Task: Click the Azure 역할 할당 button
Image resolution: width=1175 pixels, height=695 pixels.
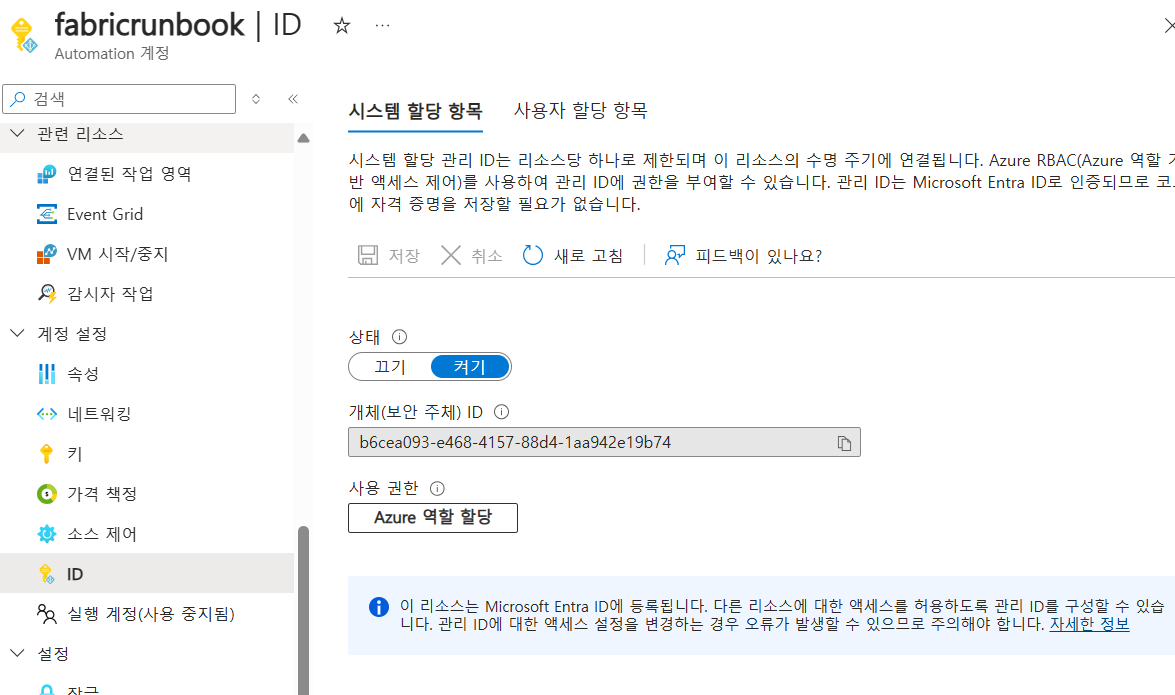Action: pyautogui.click(x=432, y=518)
